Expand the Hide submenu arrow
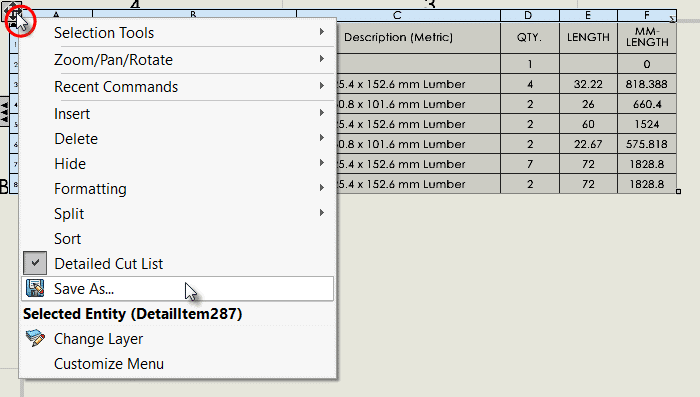The height and width of the screenshot is (397, 700). pyautogui.click(x=321, y=163)
